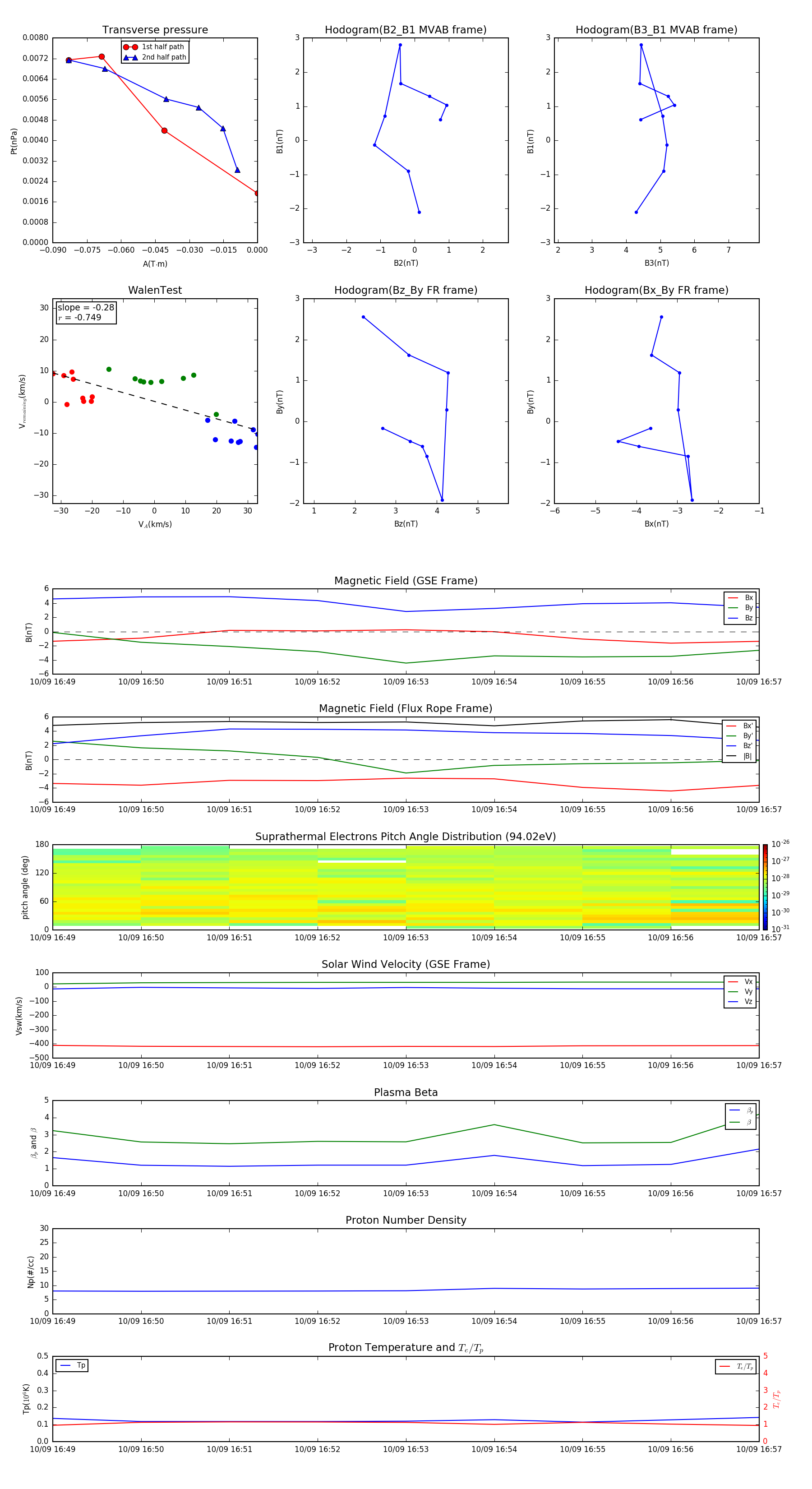This screenshot has height=1489, width=812.
Task: Click the 'WalenTest' plot title
Action: pos(155,290)
